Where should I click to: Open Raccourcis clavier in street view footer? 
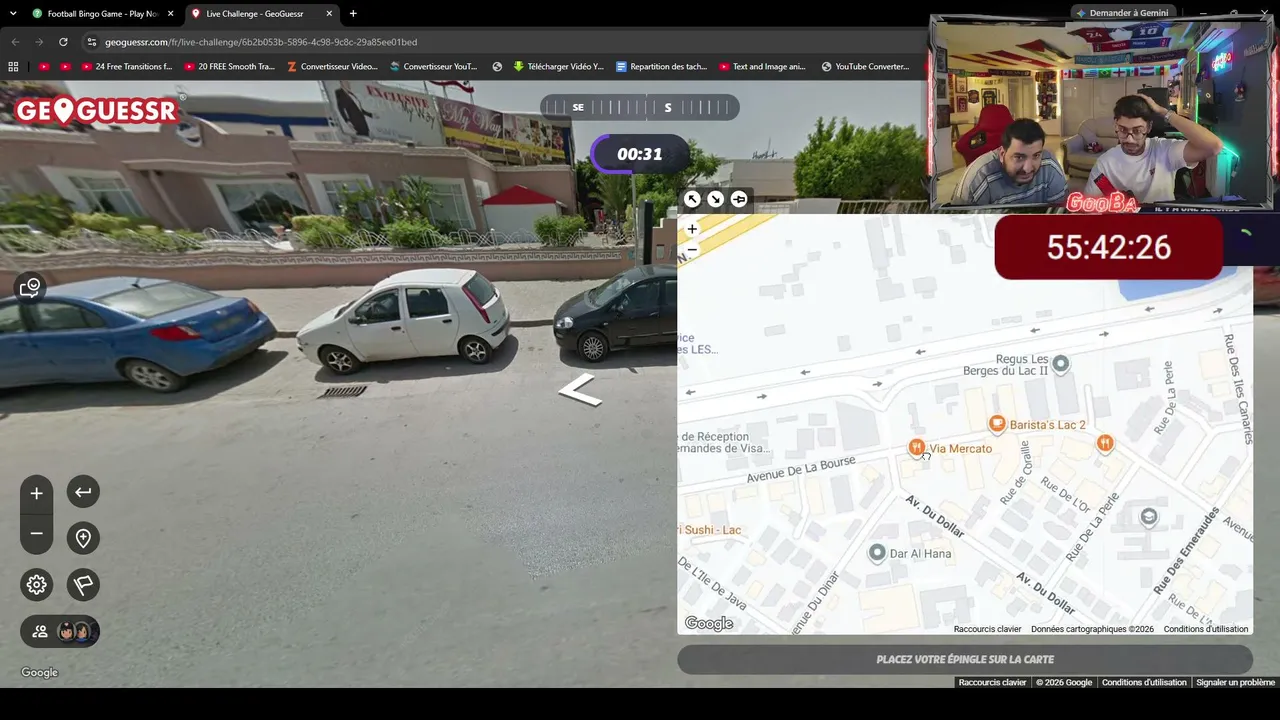pyautogui.click(x=992, y=682)
